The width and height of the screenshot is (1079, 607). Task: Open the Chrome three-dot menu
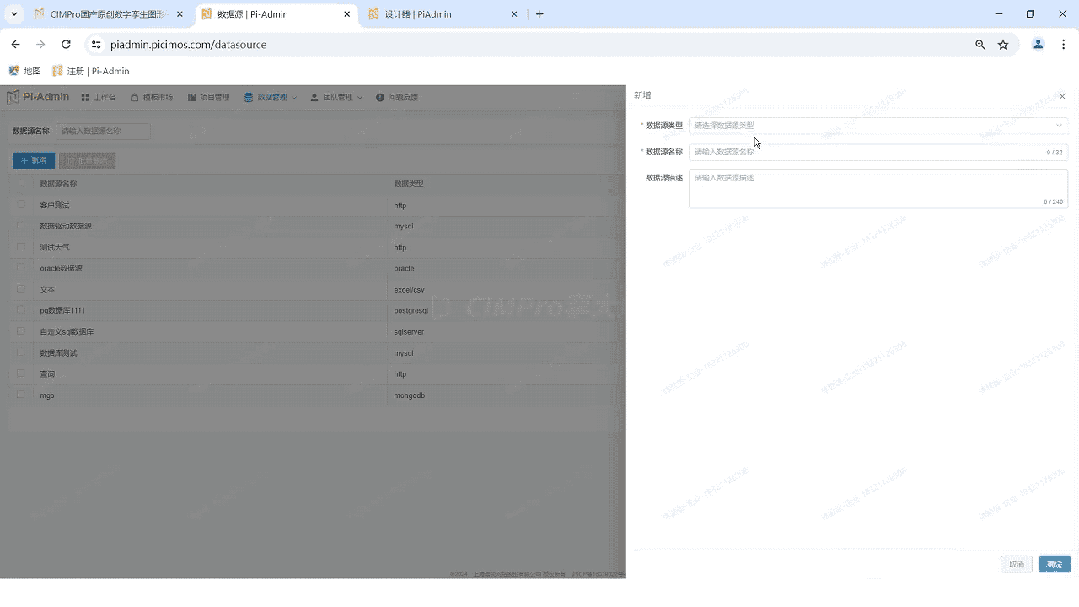(x=1063, y=44)
